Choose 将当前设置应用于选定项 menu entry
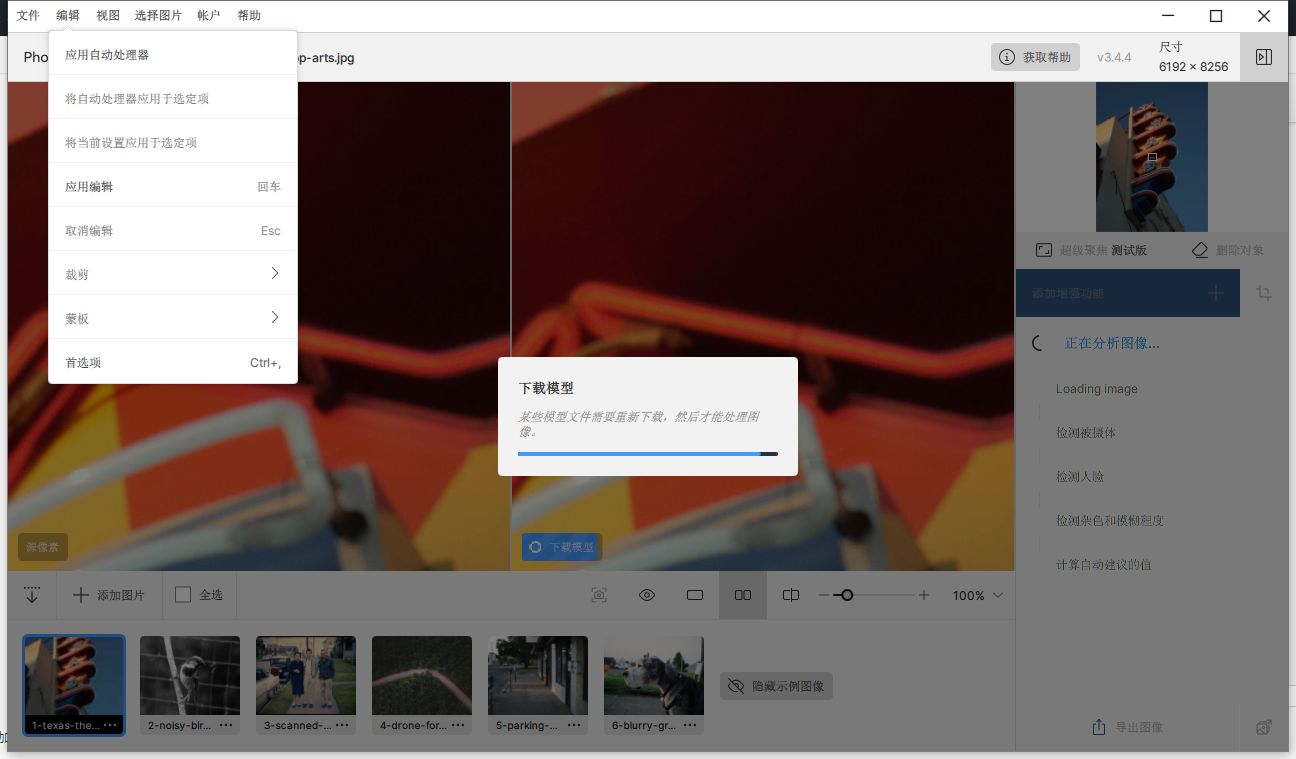This screenshot has width=1296, height=759. click(x=173, y=143)
